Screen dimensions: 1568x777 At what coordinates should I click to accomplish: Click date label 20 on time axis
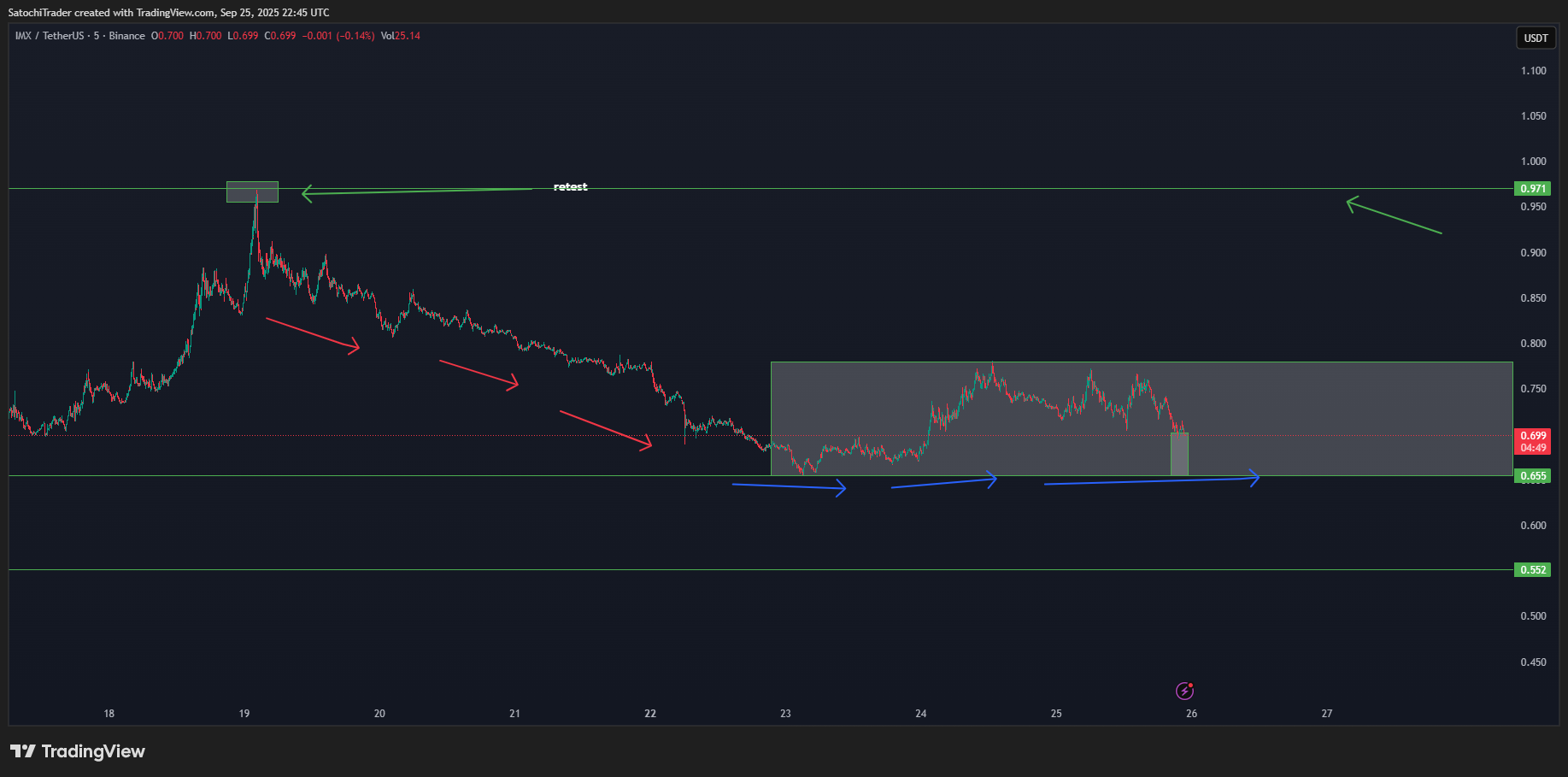pyautogui.click(x=379, y=713)
